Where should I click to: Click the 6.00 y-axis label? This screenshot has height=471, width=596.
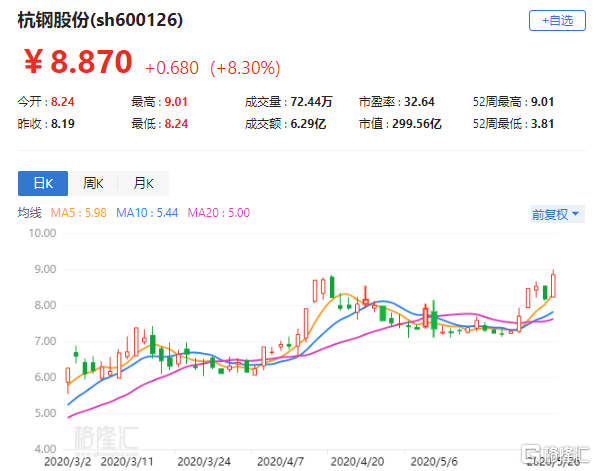(x=45, y=377)
